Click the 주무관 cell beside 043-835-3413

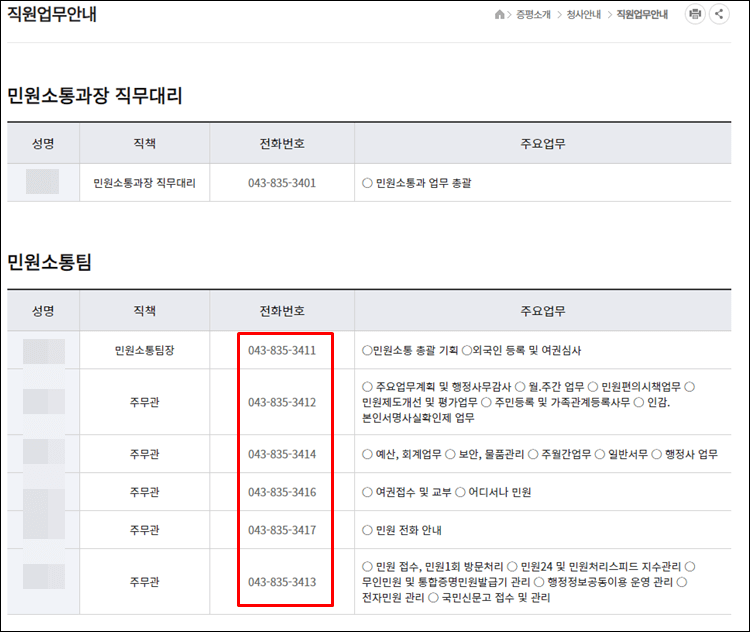[144, 582]
